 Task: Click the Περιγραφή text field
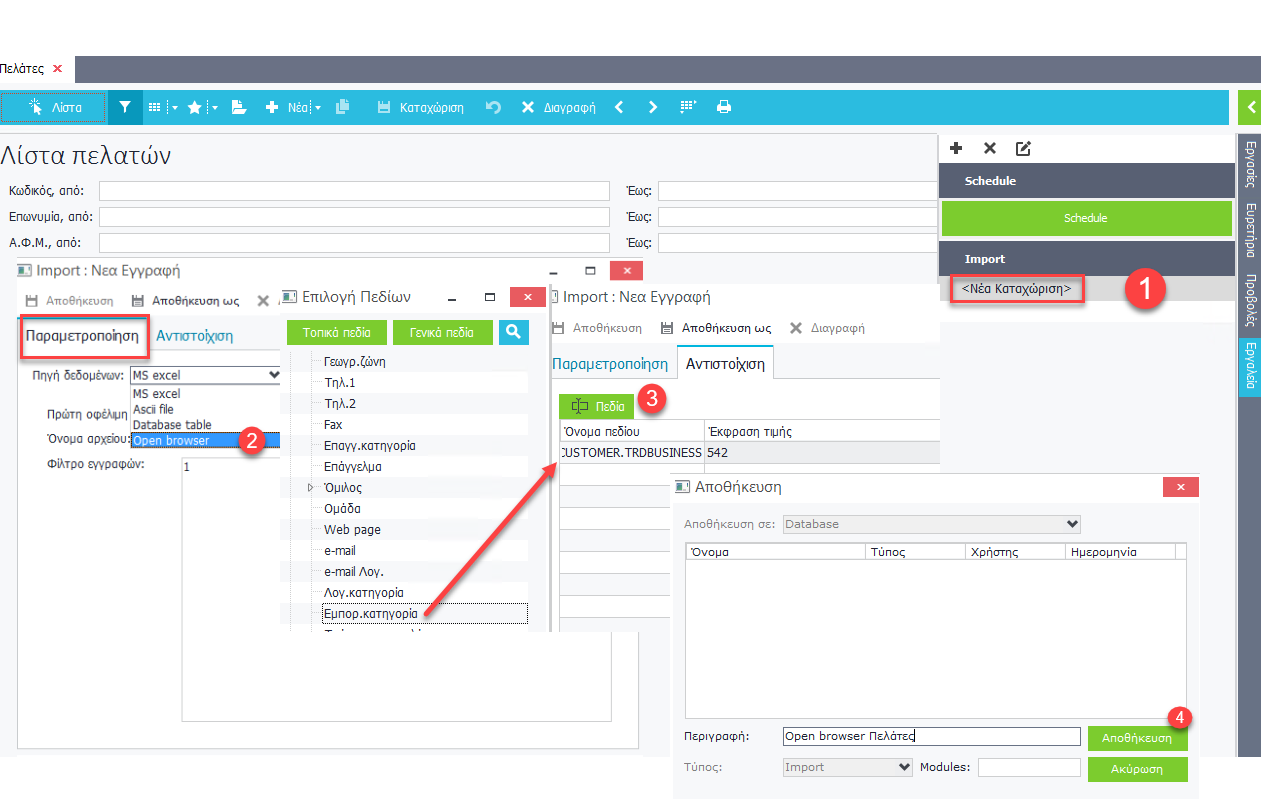tap(930, 736)
